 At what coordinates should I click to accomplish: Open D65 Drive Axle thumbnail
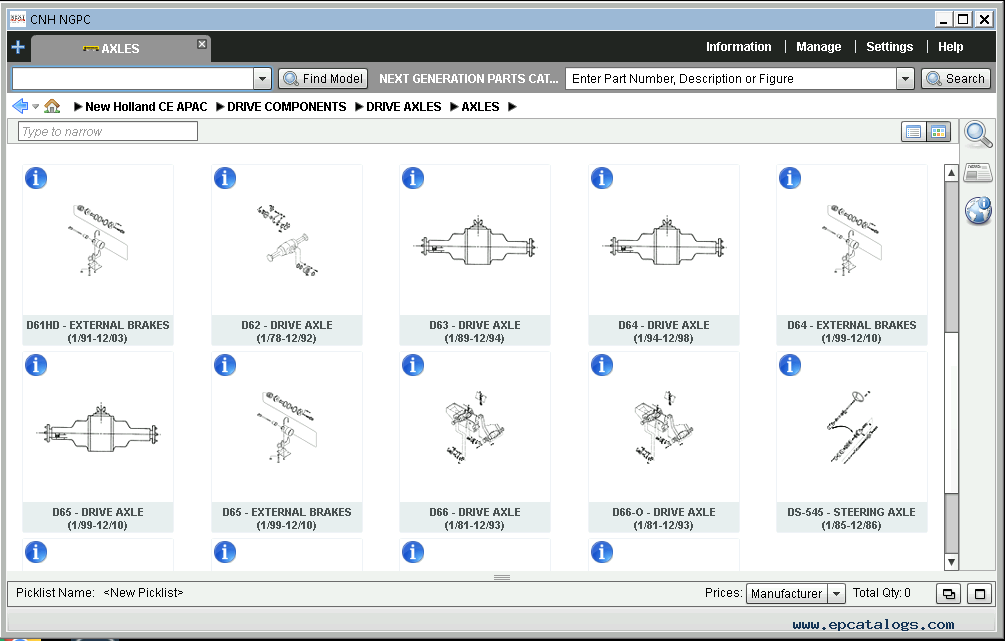pos(98,428)
